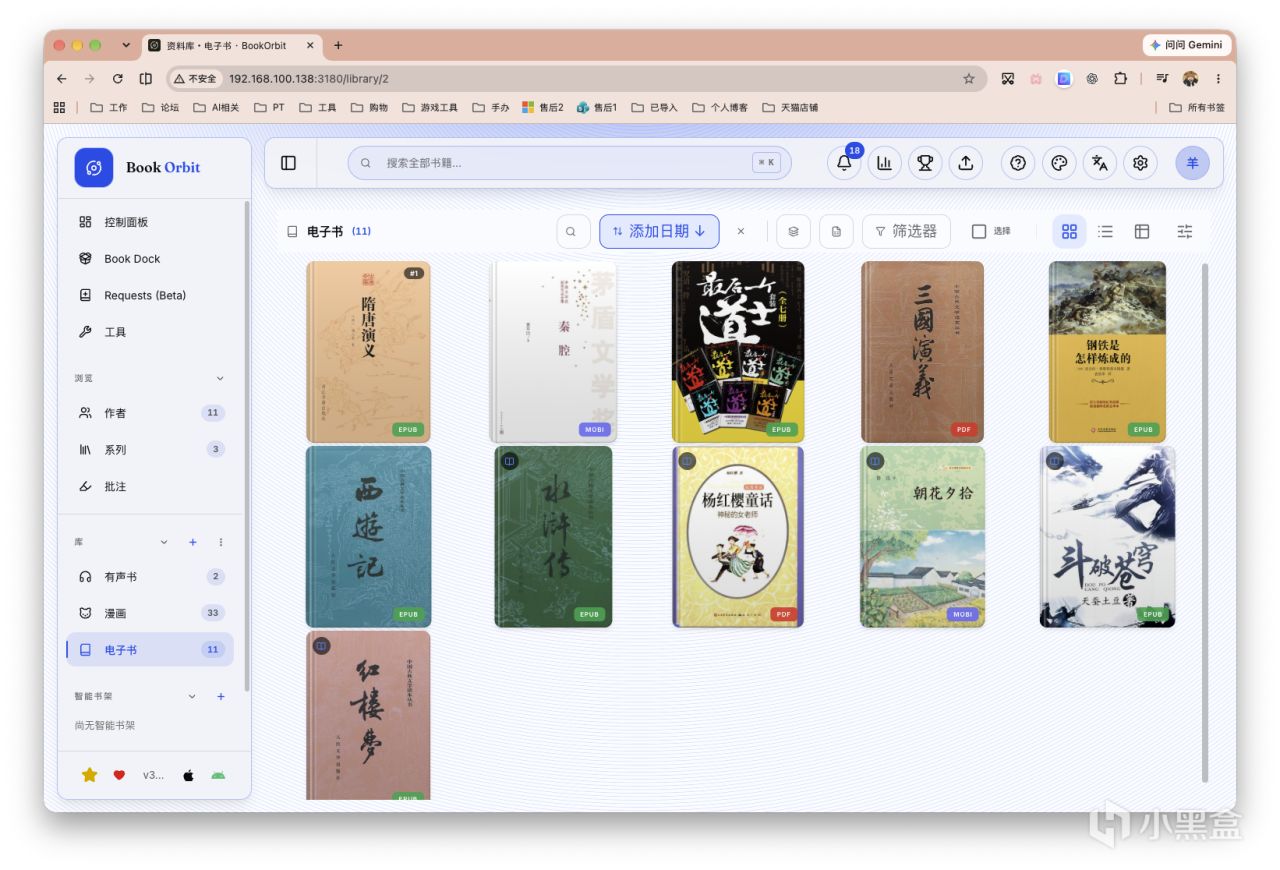Viewport: 1280px width, 870px height.
Task: Open the 杨红樱童话 book cover
Action: (x=738, y=537)
